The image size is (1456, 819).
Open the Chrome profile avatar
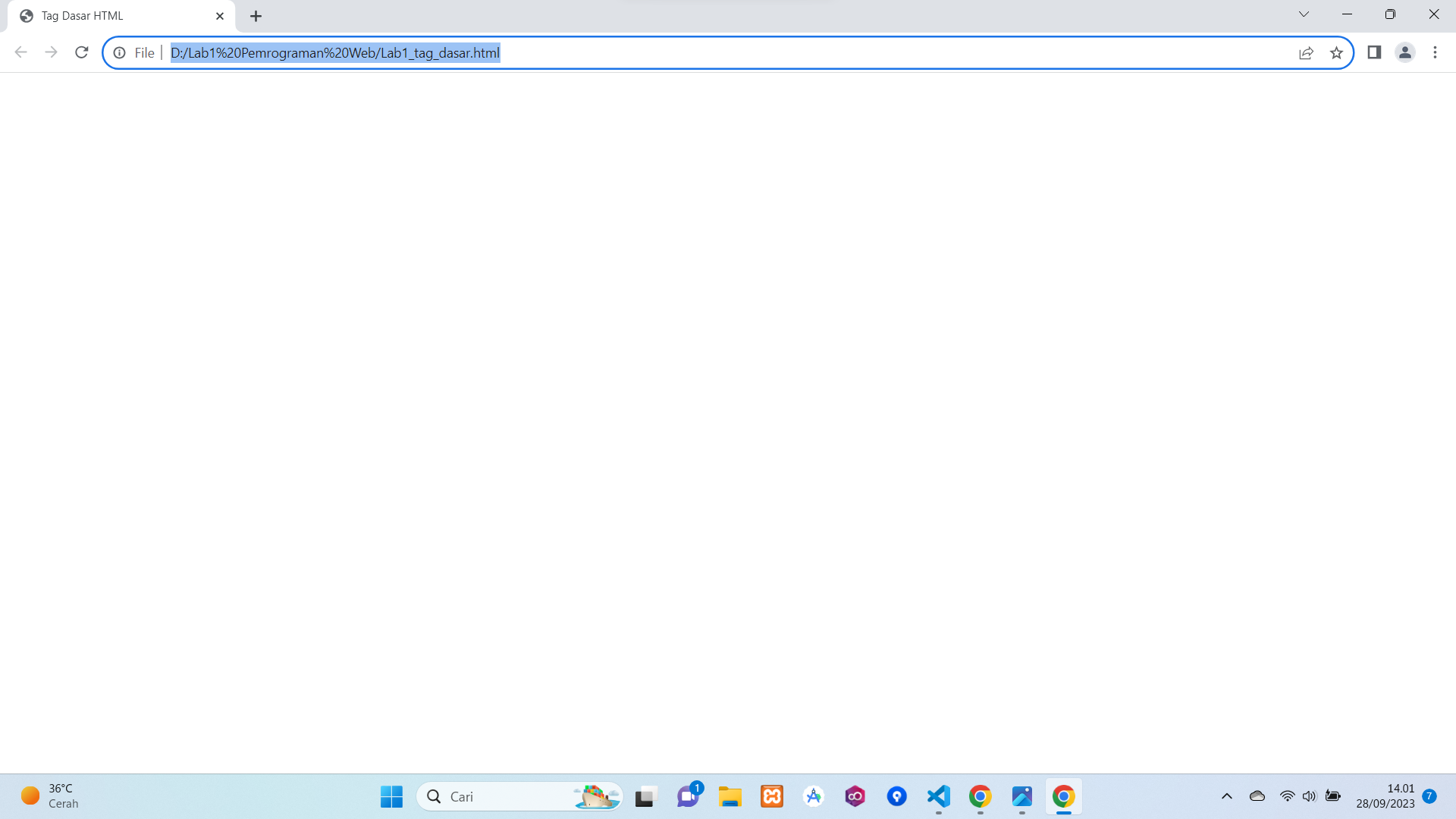click(x=1404, y=52)
